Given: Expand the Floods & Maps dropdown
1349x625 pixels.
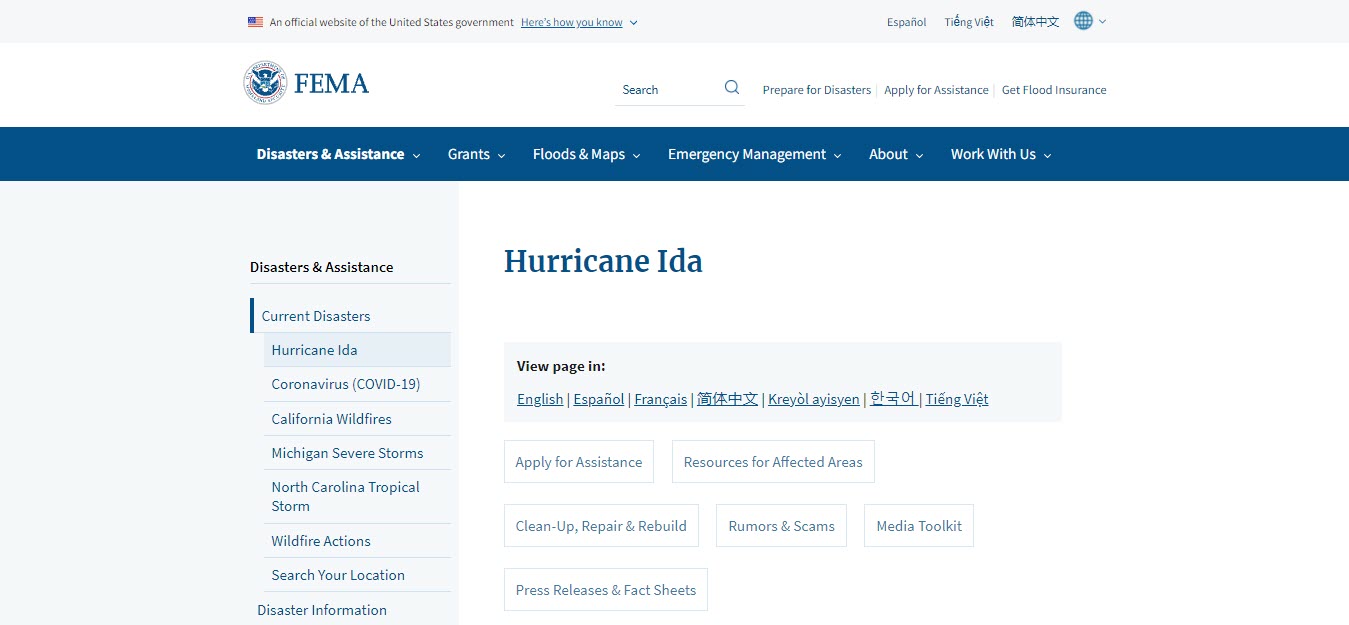Looking at the screenshot, I should tap(579, 154).
